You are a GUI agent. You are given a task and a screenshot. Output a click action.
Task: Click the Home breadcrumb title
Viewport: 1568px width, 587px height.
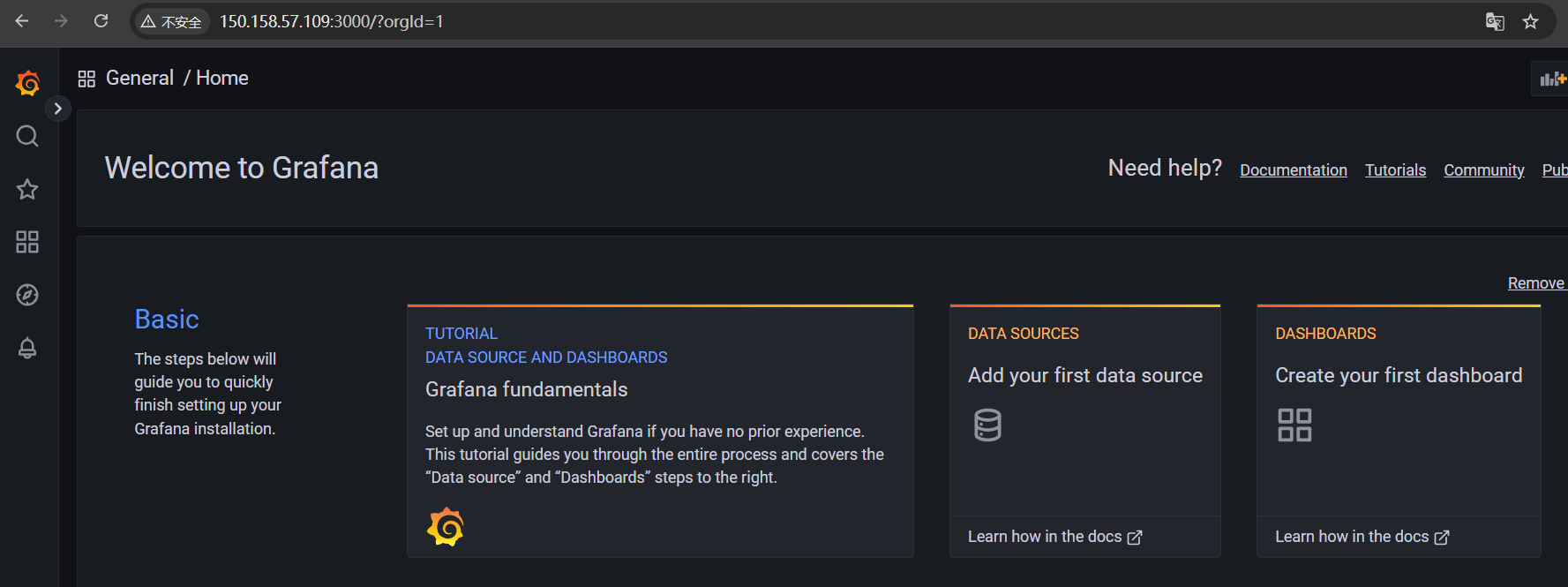point(222,78)
